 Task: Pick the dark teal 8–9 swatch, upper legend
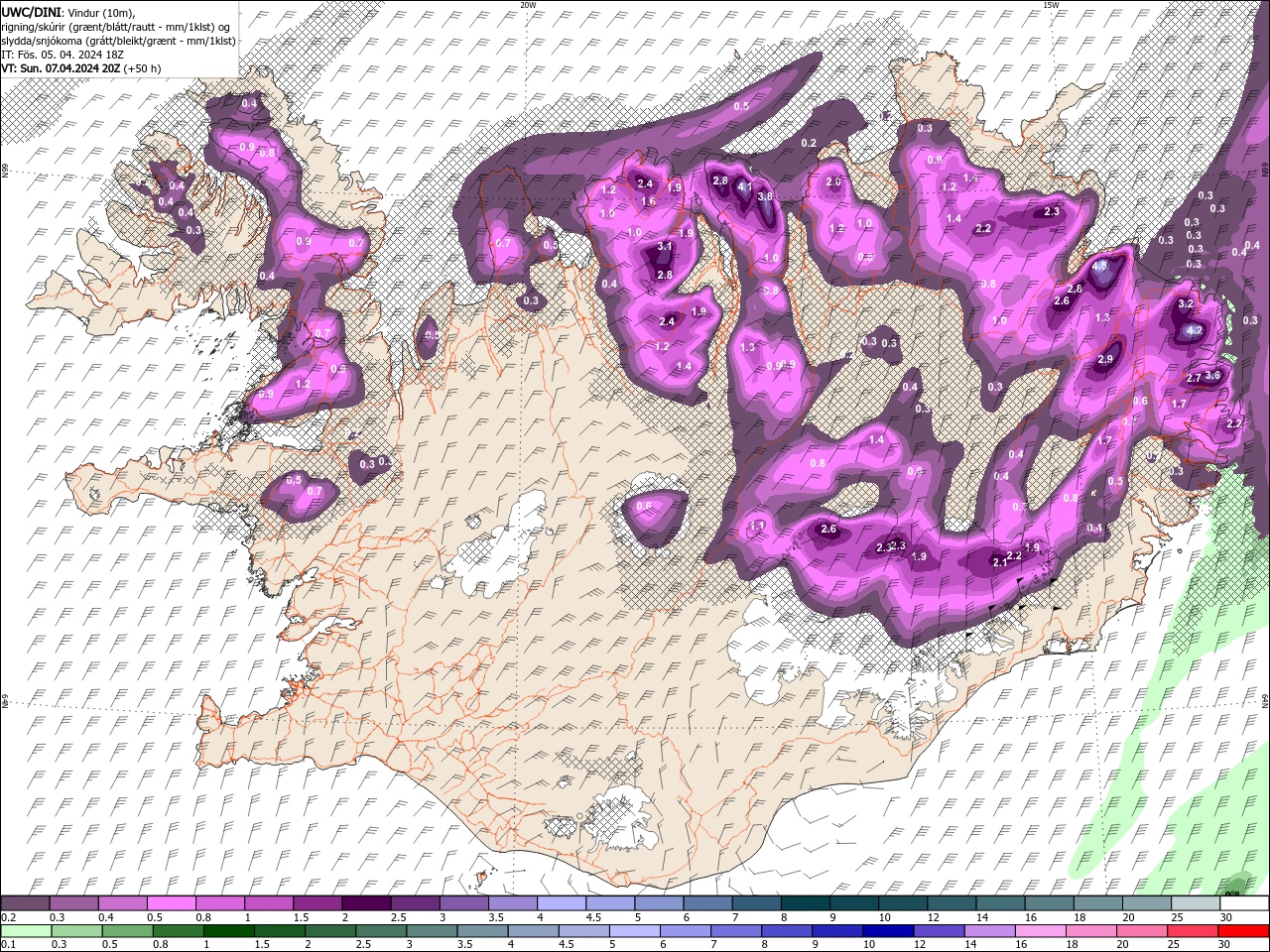805,903
